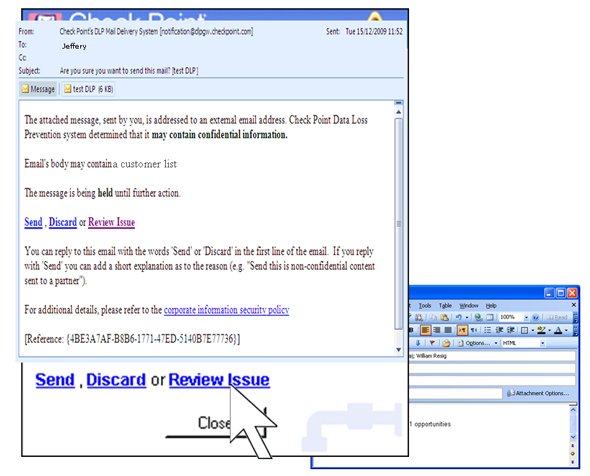Click the empty field below William Resig
The image size is (590, 476).
(x=492, y=368)
